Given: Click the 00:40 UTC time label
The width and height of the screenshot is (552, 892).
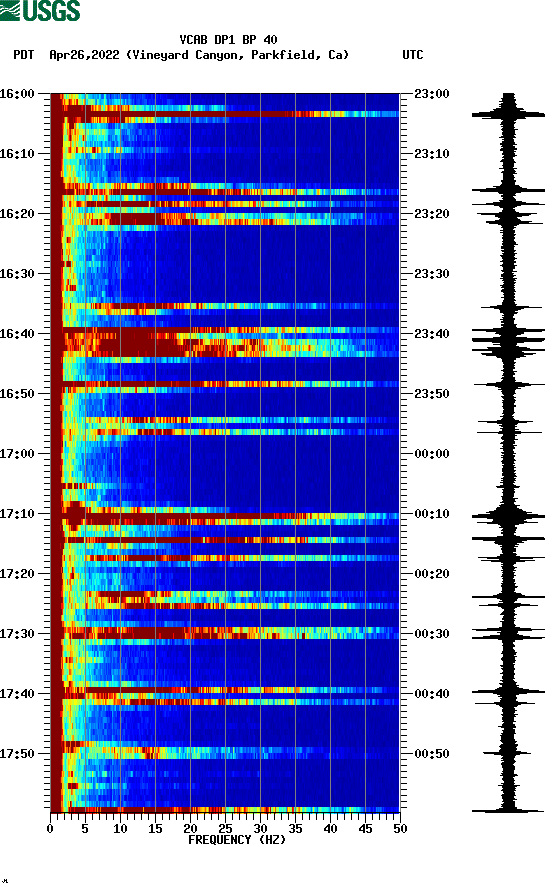Looking at the screenshot, I should (432, 694).
